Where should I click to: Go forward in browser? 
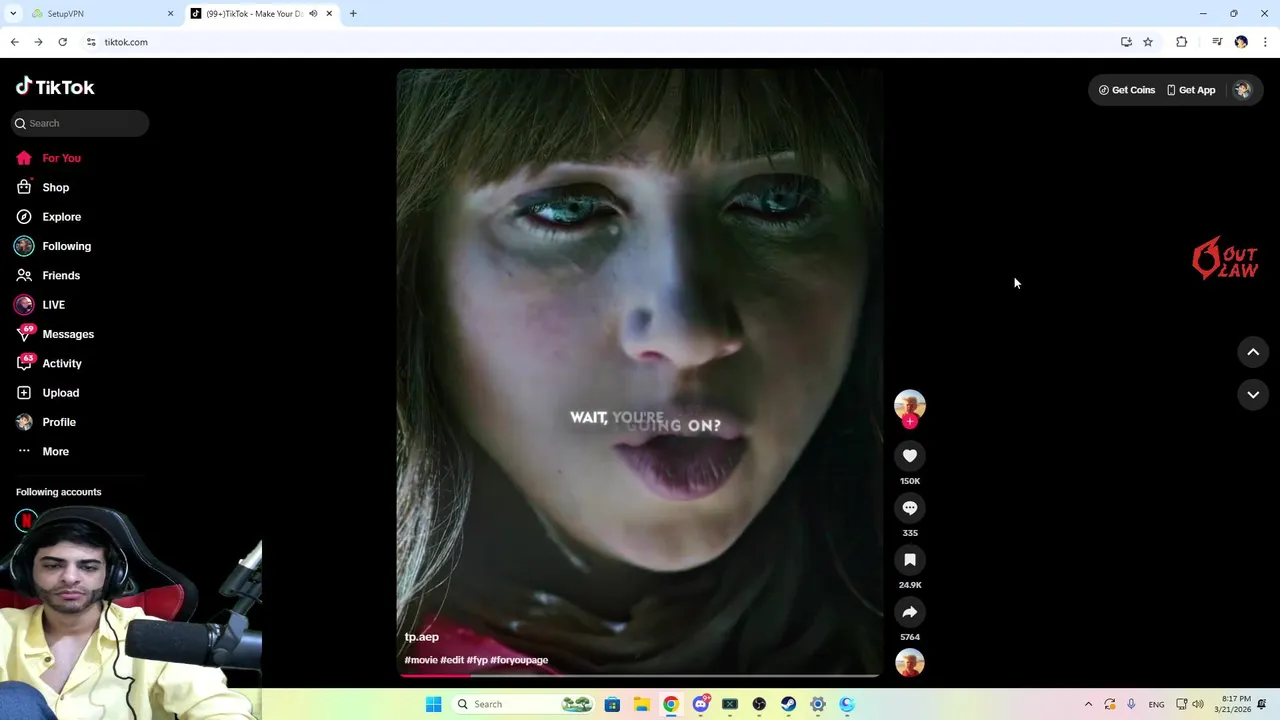(38, 42)
